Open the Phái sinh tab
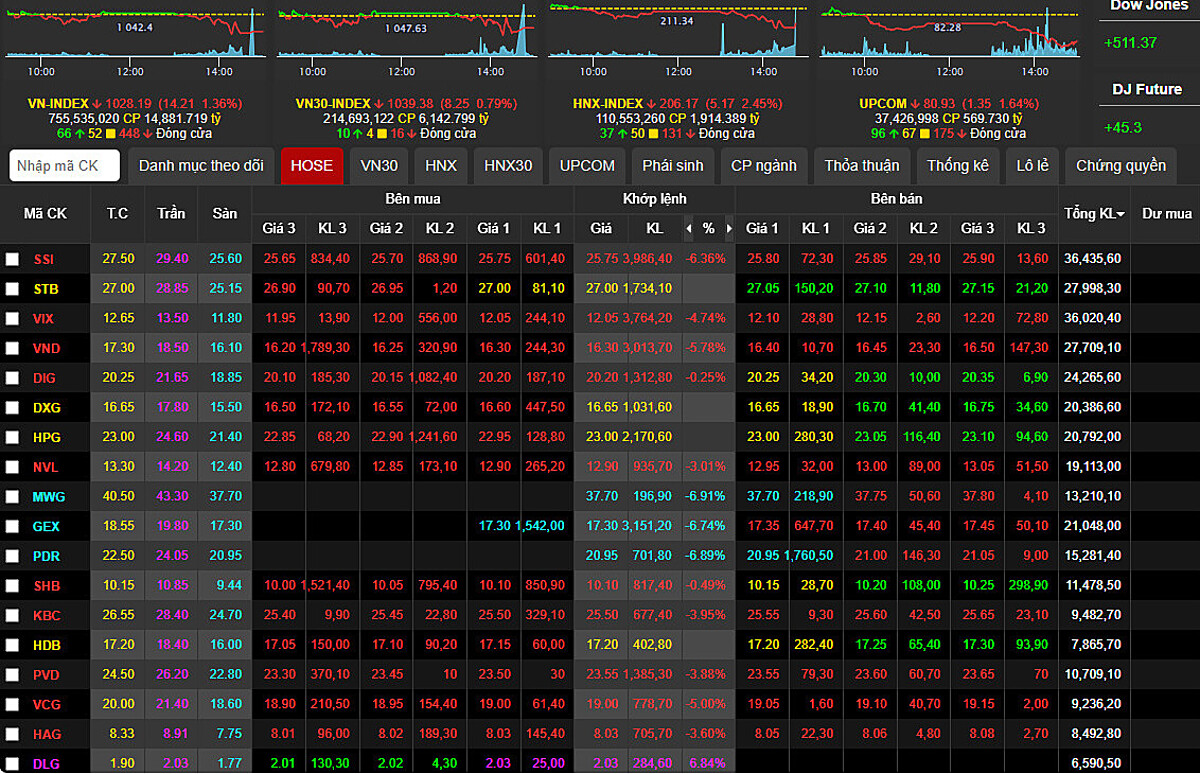The width and height of the screenshot is (1200, 774). click(672, 166)
